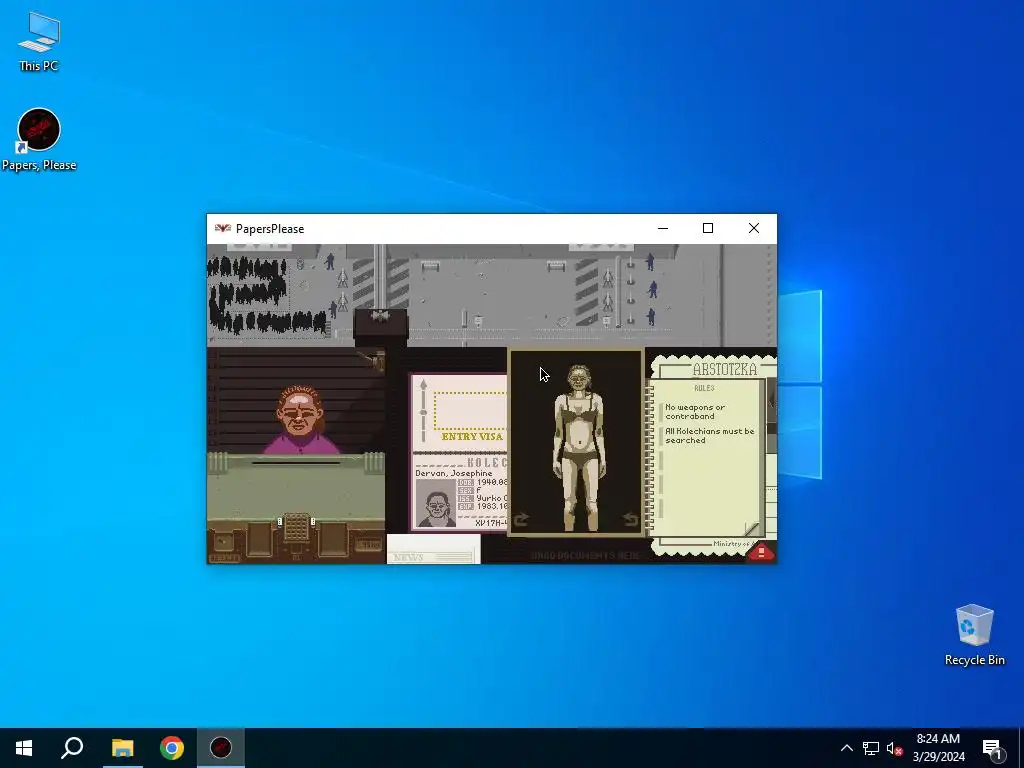The height and width of the screenshot is (768, 1024).
Task: Click the intercom speaker grille on the counter
Action: (296, 526)
